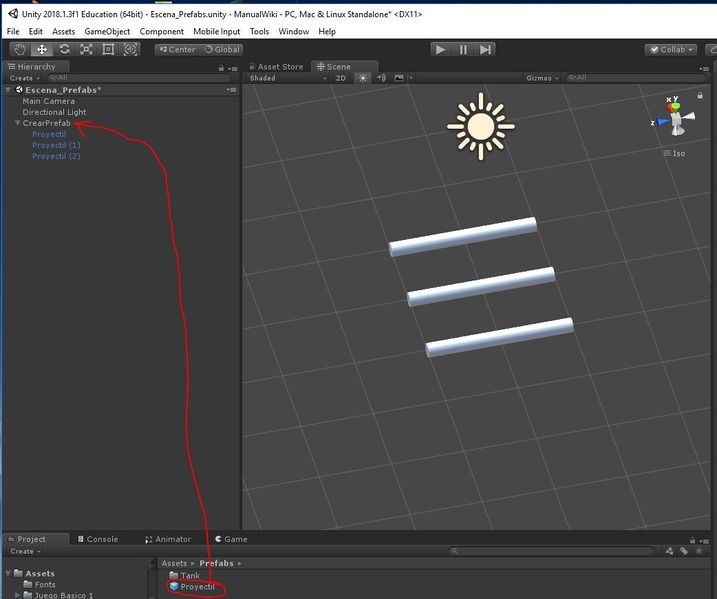Switch to the Console tab

pos(98,539)
